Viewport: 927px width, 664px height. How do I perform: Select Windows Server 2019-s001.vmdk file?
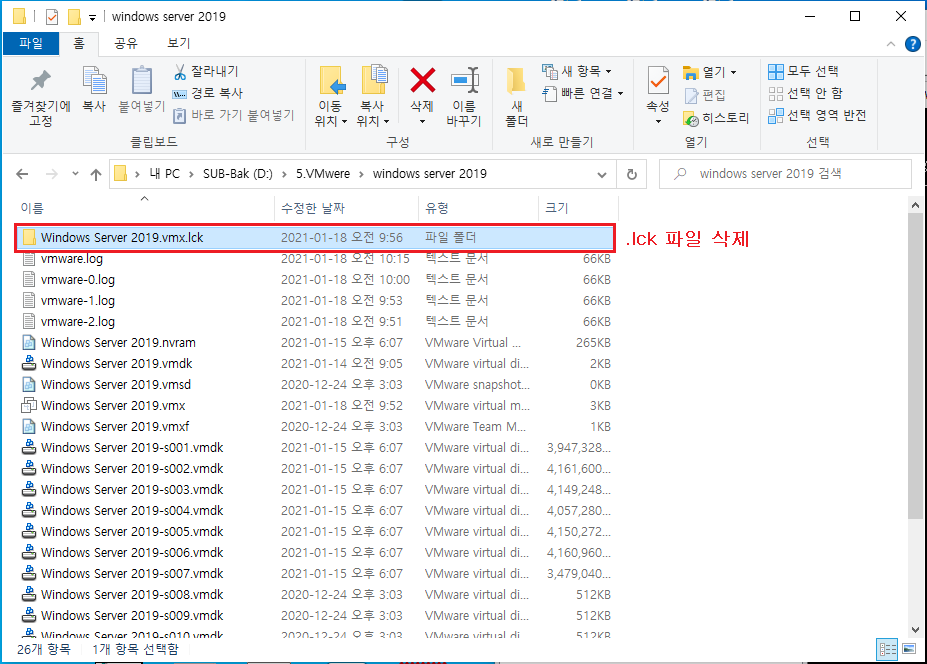(x=315, y=448)
